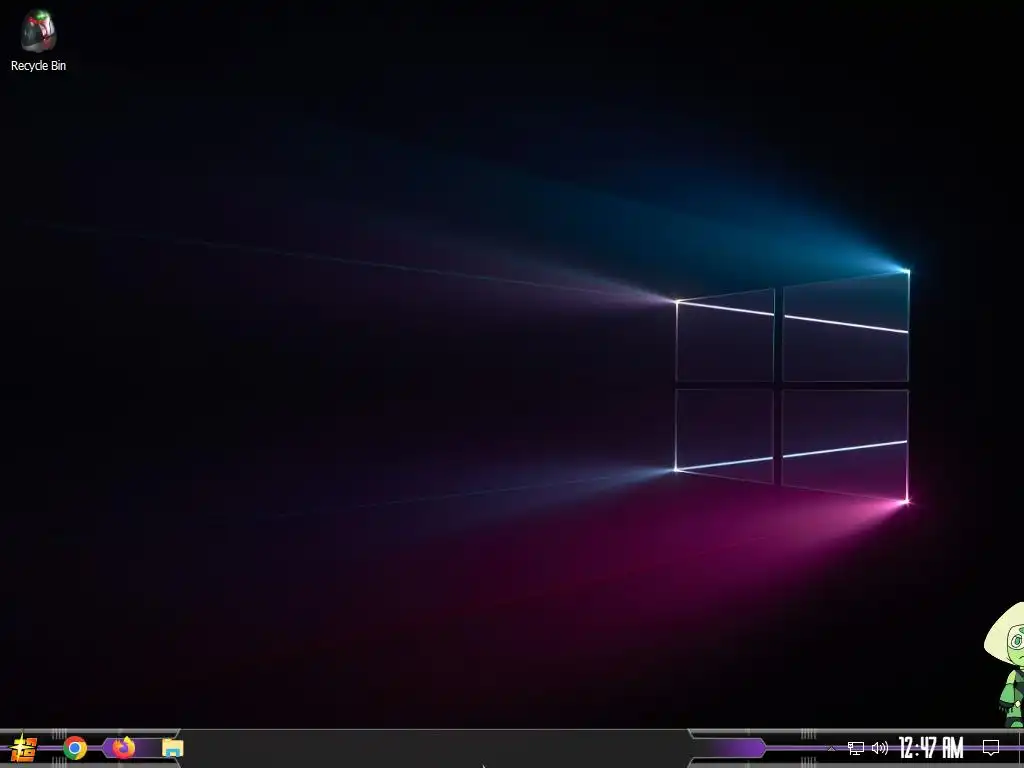Open the custom Start button
Viewport: 1024px width, 768px height.
coord(24,748)
